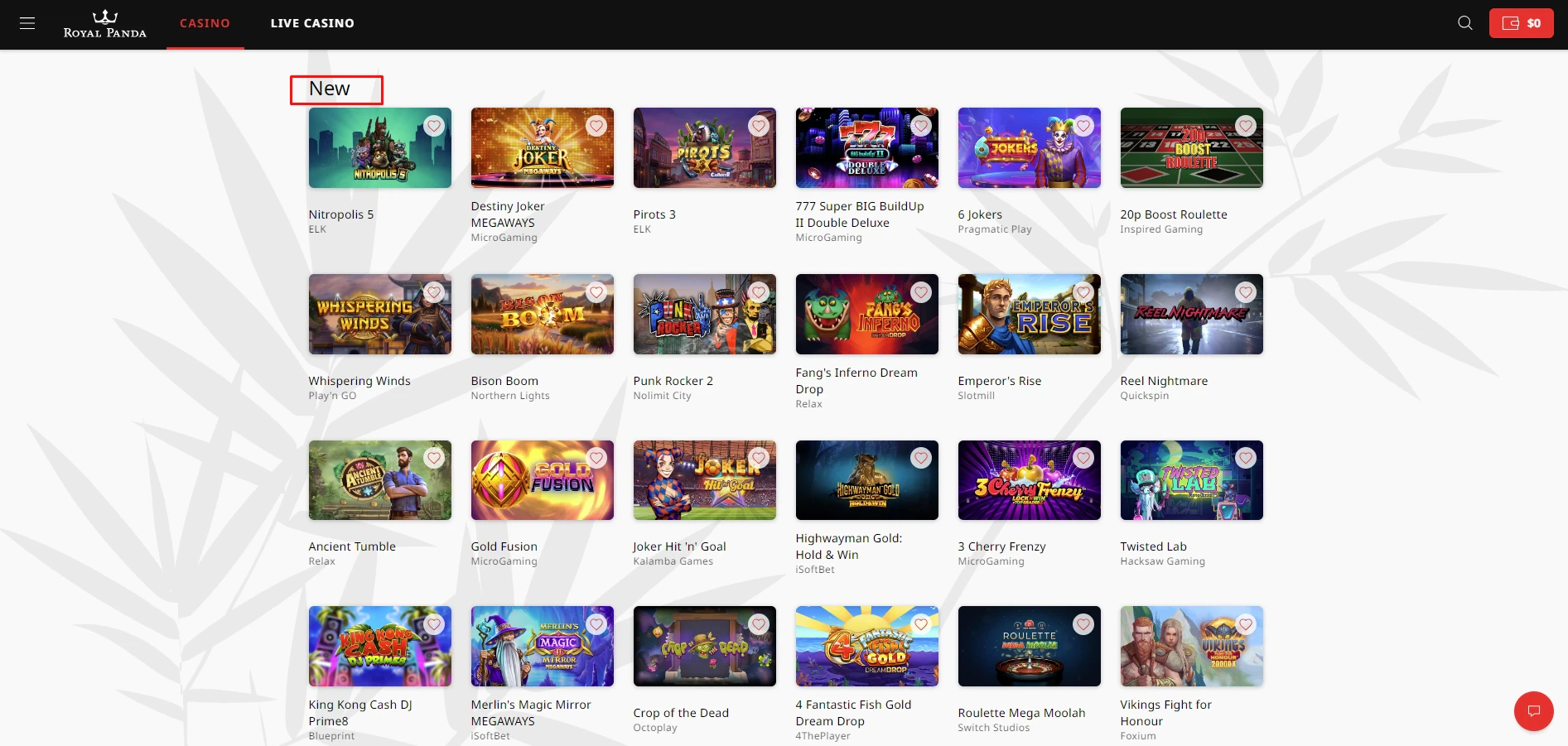Image resolution: width=1568 pixels, height=746 pixels.
Task: Launch the Punk Rocker 2 thumbnail
Action: point(705,315)
